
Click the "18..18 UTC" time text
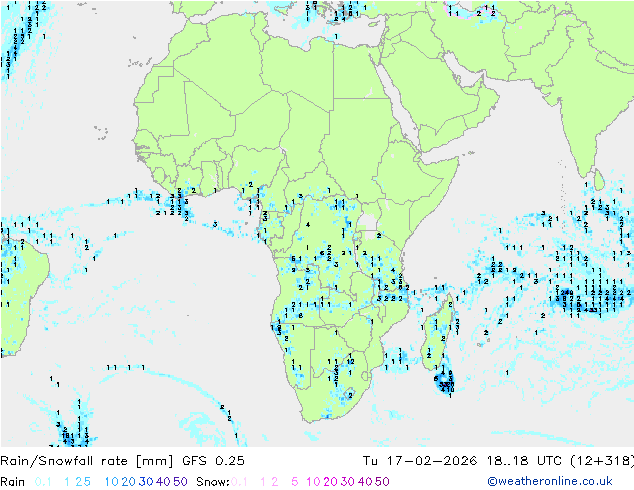tap(524, 461)
